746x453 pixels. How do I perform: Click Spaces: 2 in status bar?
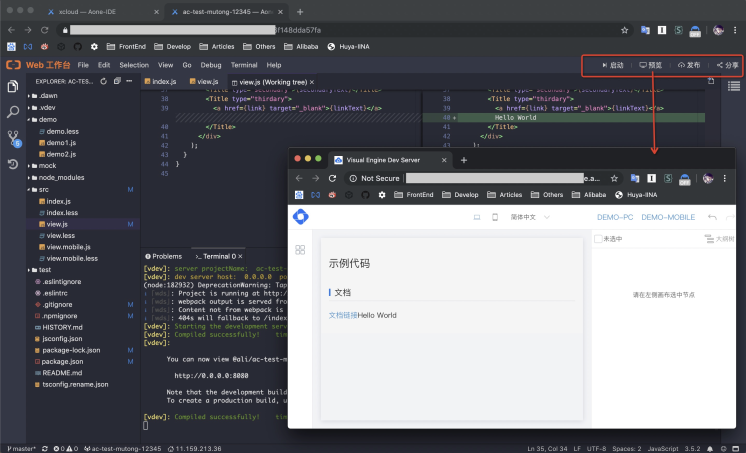[627, 449]
